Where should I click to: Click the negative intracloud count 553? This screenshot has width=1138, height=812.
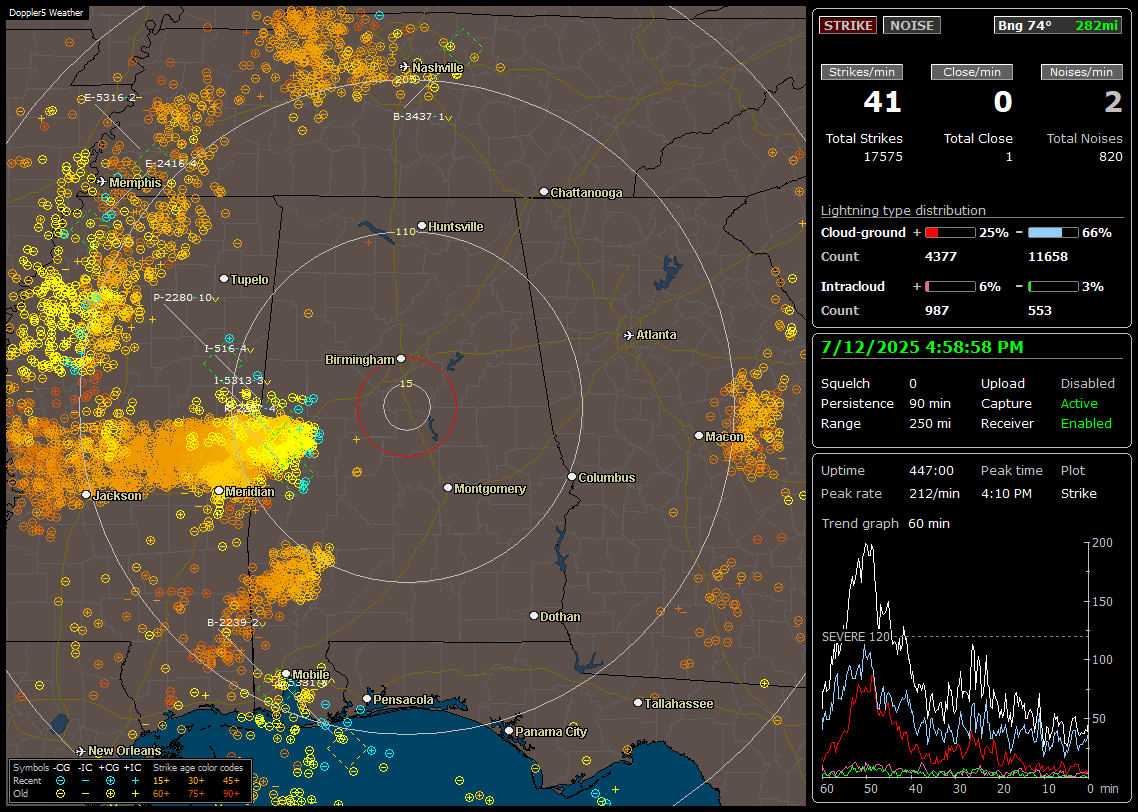(x=1040, y=311)
